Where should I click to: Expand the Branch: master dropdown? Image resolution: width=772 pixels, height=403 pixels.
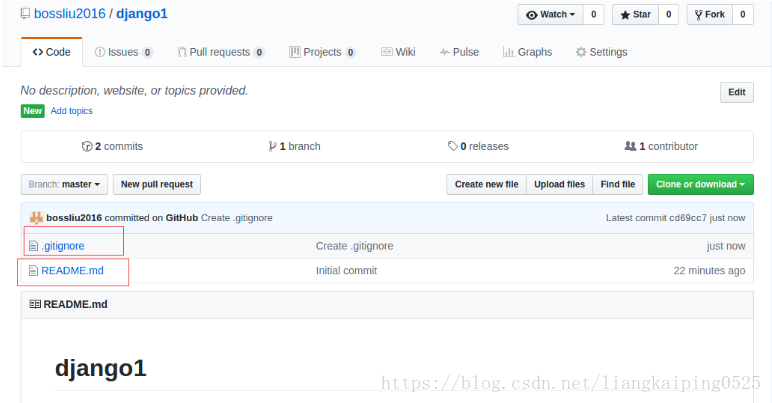click(64, 185)
